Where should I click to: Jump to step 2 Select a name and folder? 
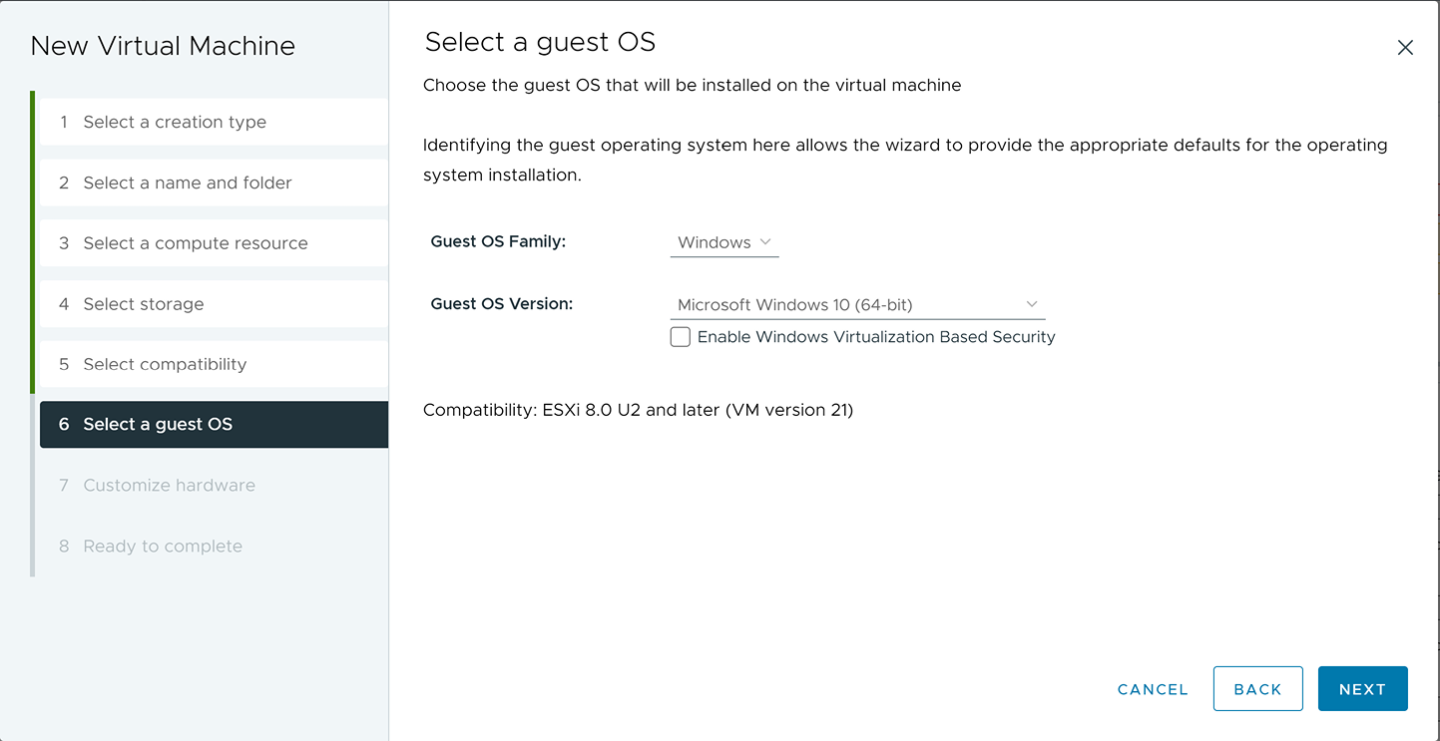point(187,183)
